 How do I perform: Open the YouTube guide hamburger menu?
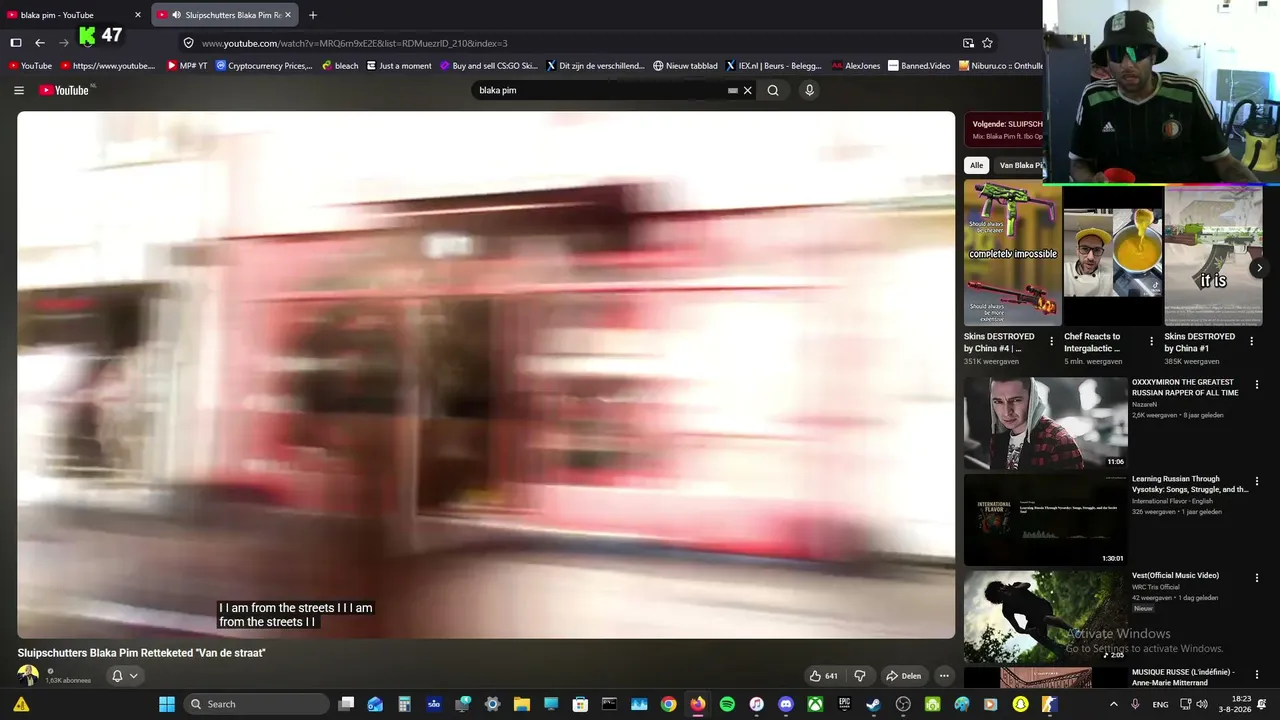pyautogui.click(x=19, y=90)
